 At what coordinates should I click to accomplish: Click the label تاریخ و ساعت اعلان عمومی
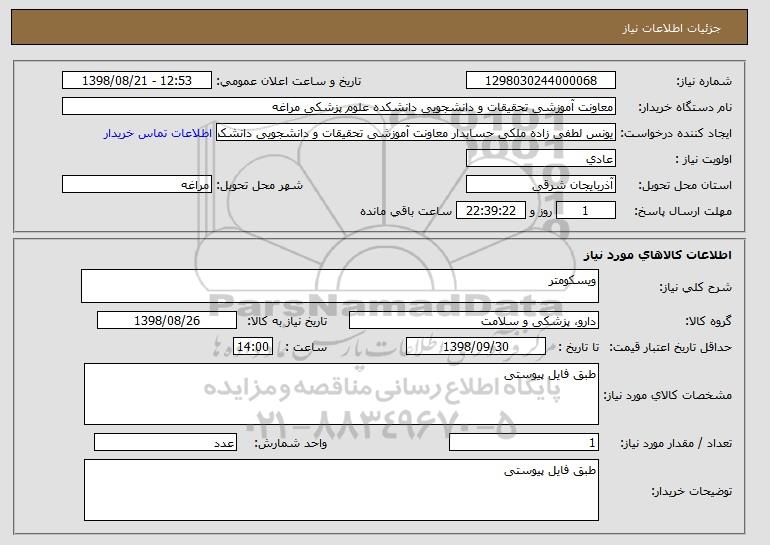coord(289,82)
